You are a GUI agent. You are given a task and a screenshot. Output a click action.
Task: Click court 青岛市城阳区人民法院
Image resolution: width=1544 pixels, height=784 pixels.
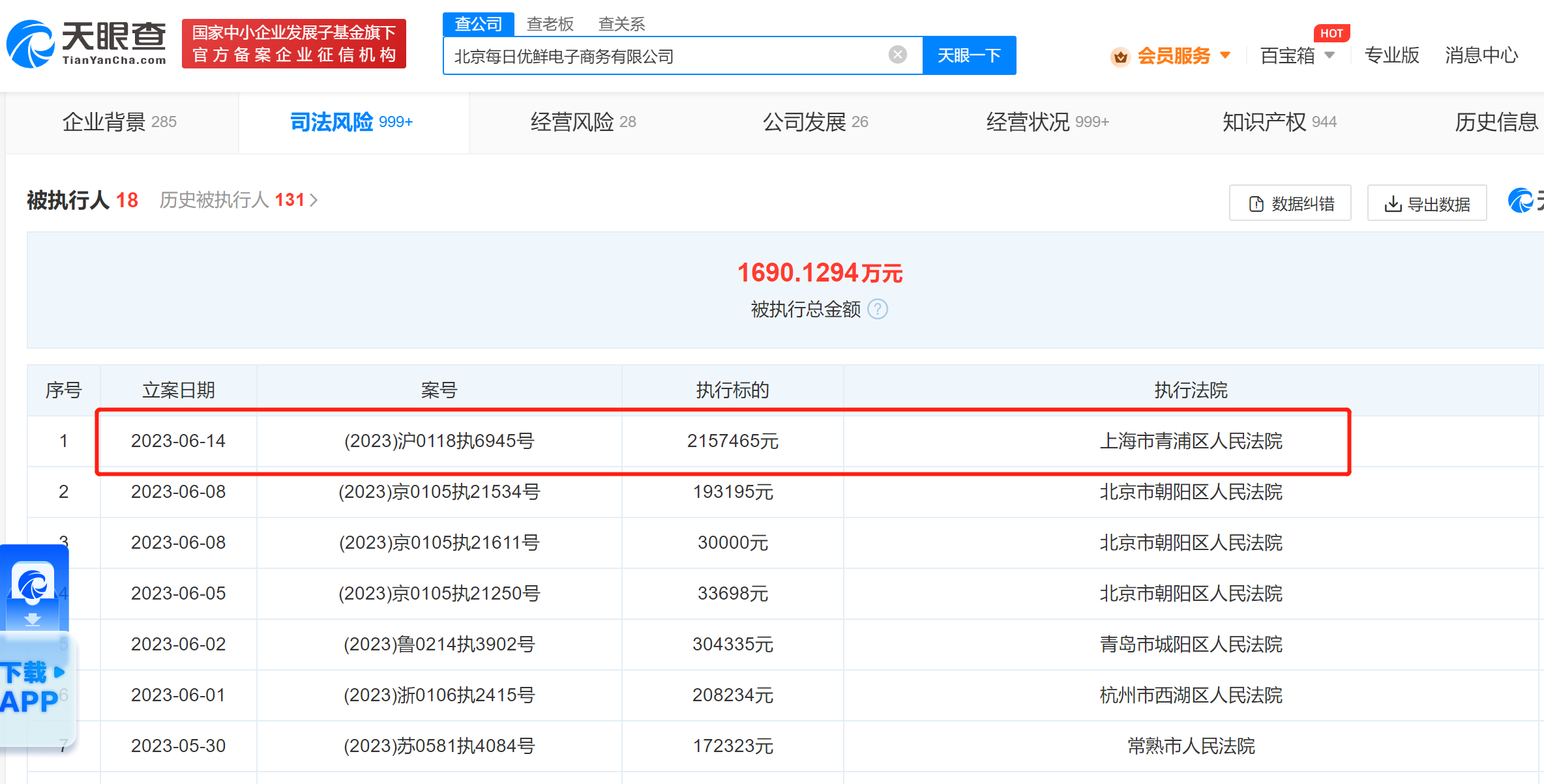point(1191,645)
